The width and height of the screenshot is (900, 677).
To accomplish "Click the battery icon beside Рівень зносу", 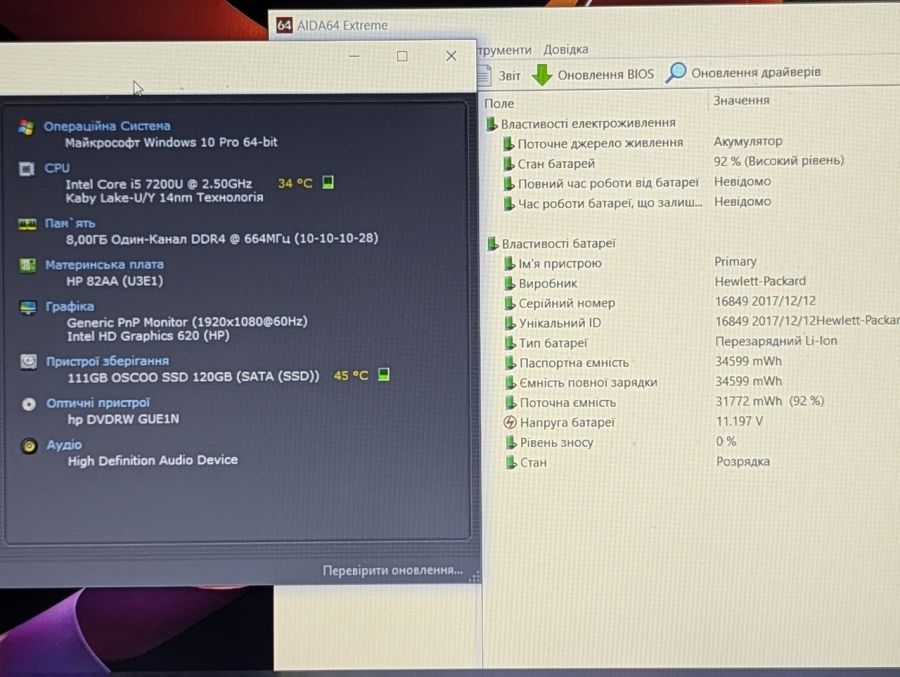I will click(511, 443).
